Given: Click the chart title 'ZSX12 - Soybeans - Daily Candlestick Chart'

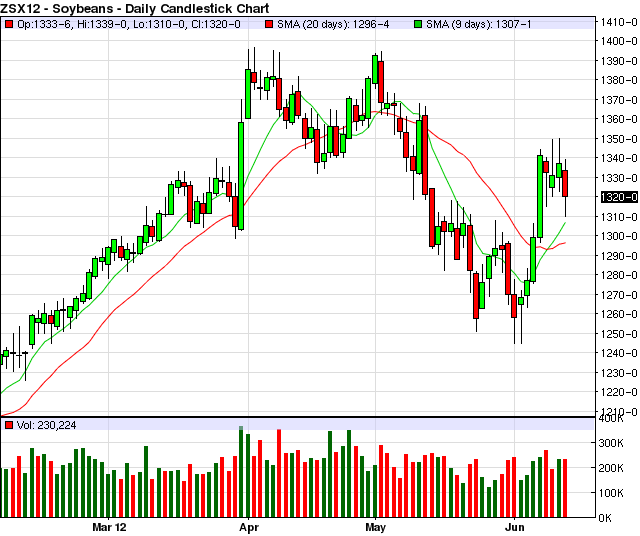Looking at the screenshot, I should [135, 8].
